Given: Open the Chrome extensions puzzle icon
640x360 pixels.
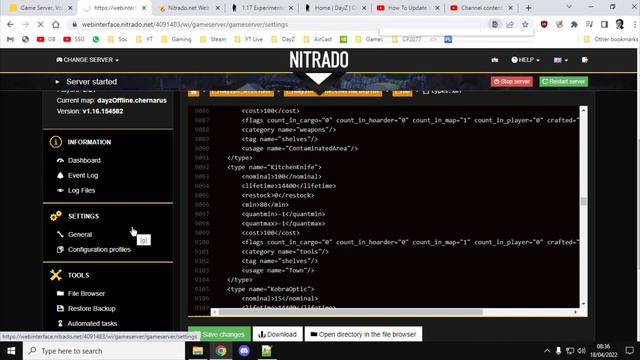Looking at the screenshot, I should click(x=574, y=24).
